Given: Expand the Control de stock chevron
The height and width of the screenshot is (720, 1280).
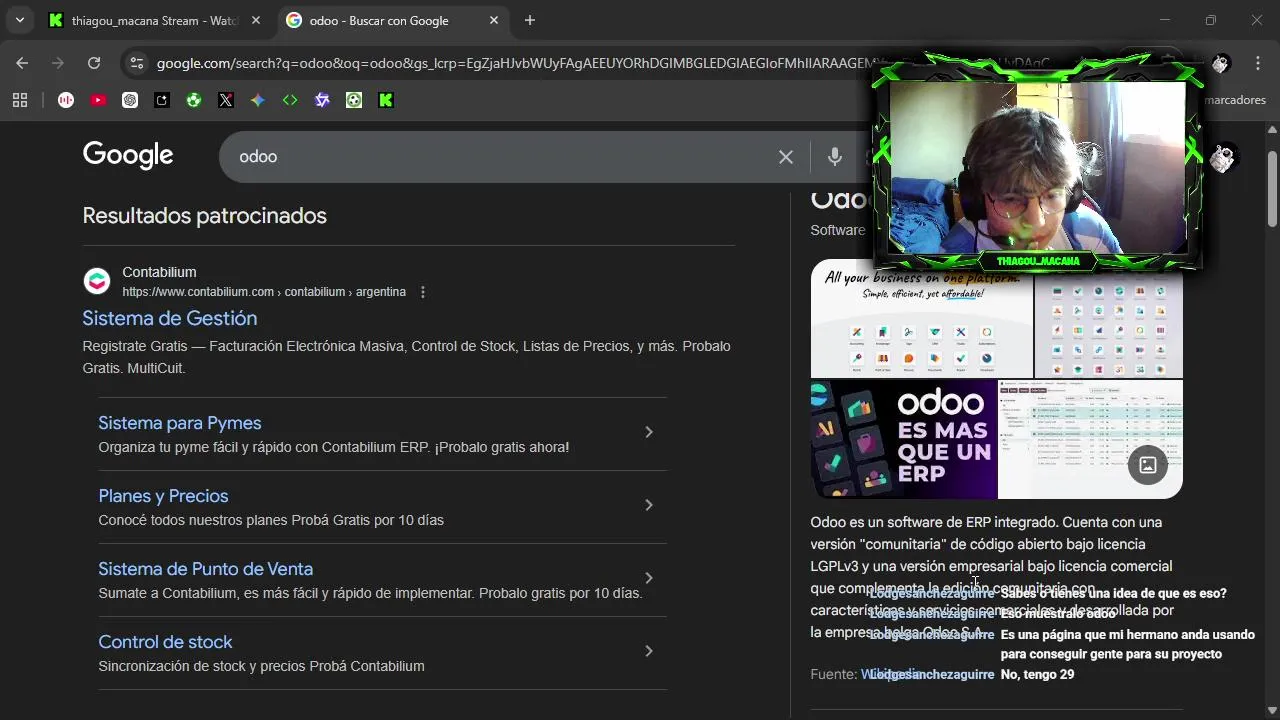Looking at the screenshot, I should click(x=649, y=651).
